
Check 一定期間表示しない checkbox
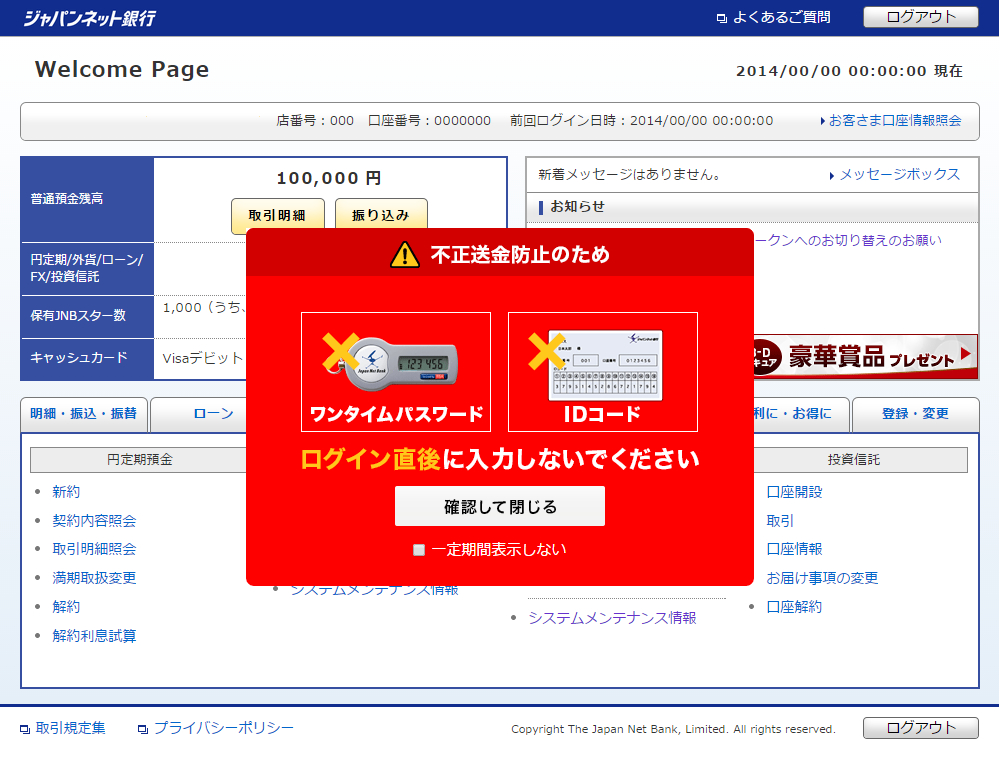point(419,549)
